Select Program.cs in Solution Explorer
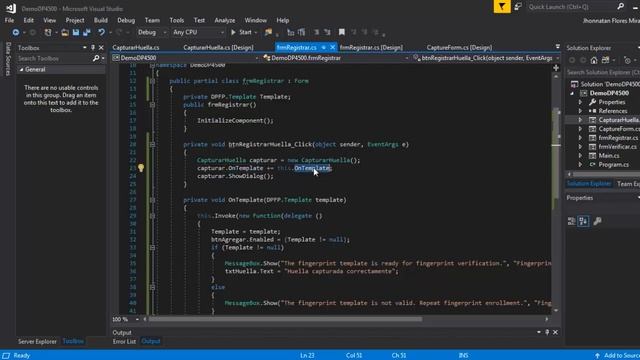The image size is (640, 360). click(x=613, y=164)
